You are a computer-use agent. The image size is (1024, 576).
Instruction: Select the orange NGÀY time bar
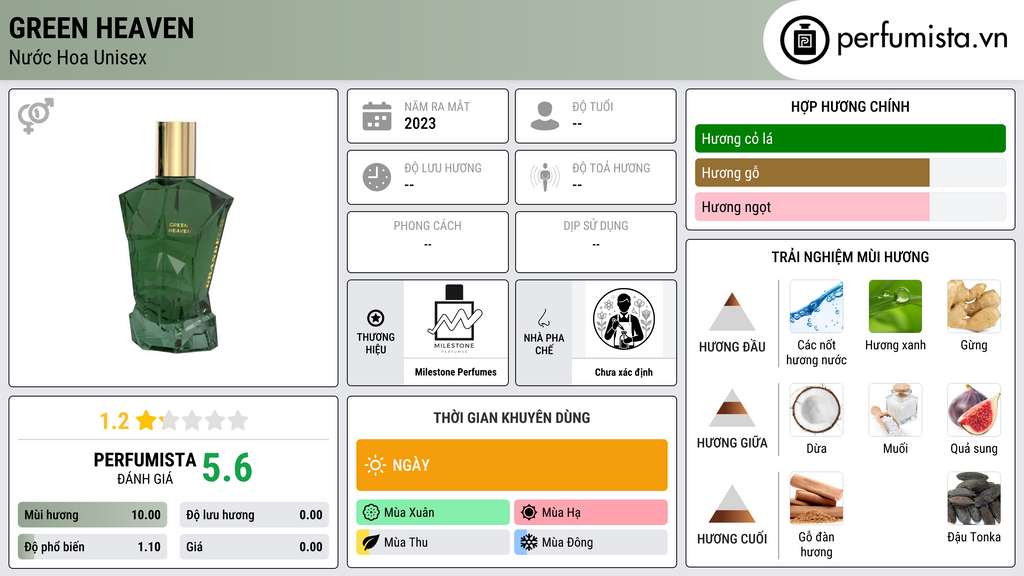(x=511, y=465)
